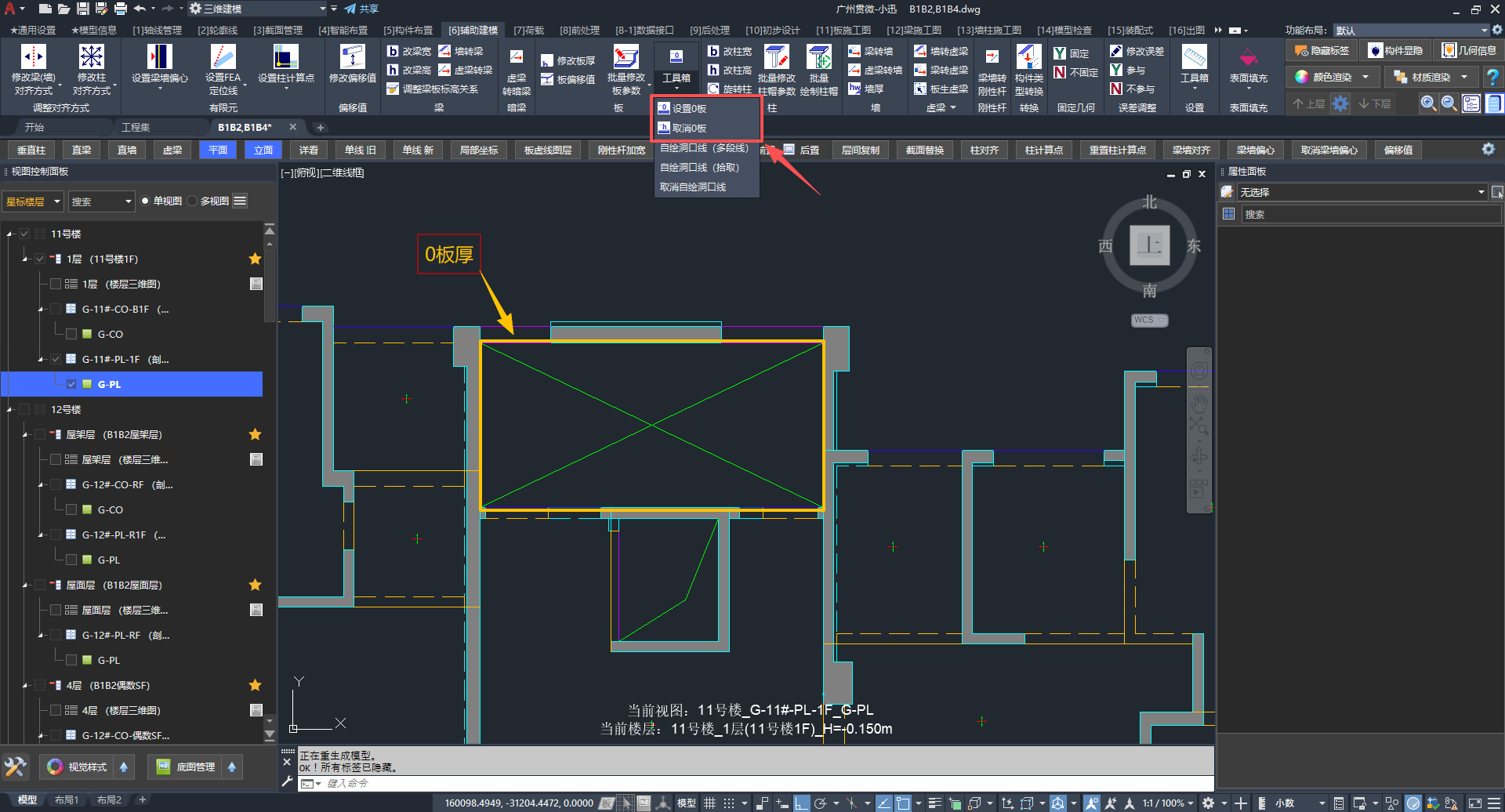This screenshot has width=1505, height=812.
Task: Click the star next to 屋架层 (B1B2屋架层)
Action: click(255, 434)
